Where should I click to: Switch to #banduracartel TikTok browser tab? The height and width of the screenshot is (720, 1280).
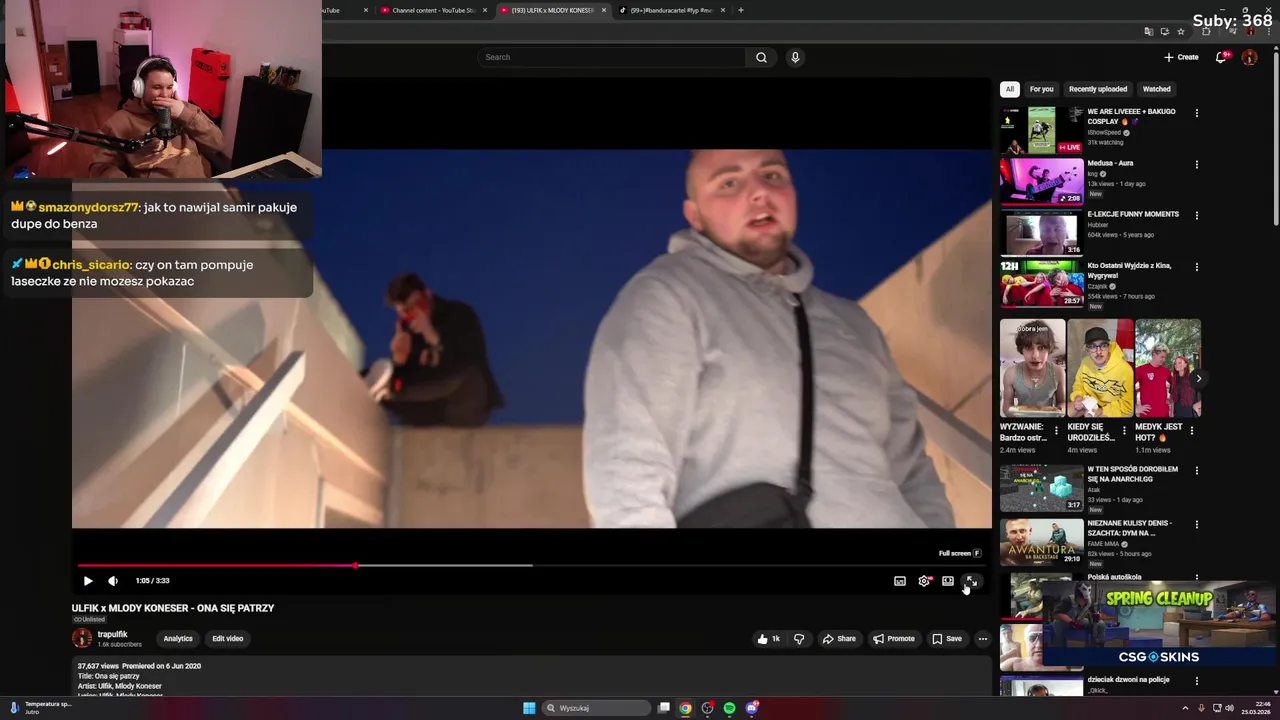[671, 10]
